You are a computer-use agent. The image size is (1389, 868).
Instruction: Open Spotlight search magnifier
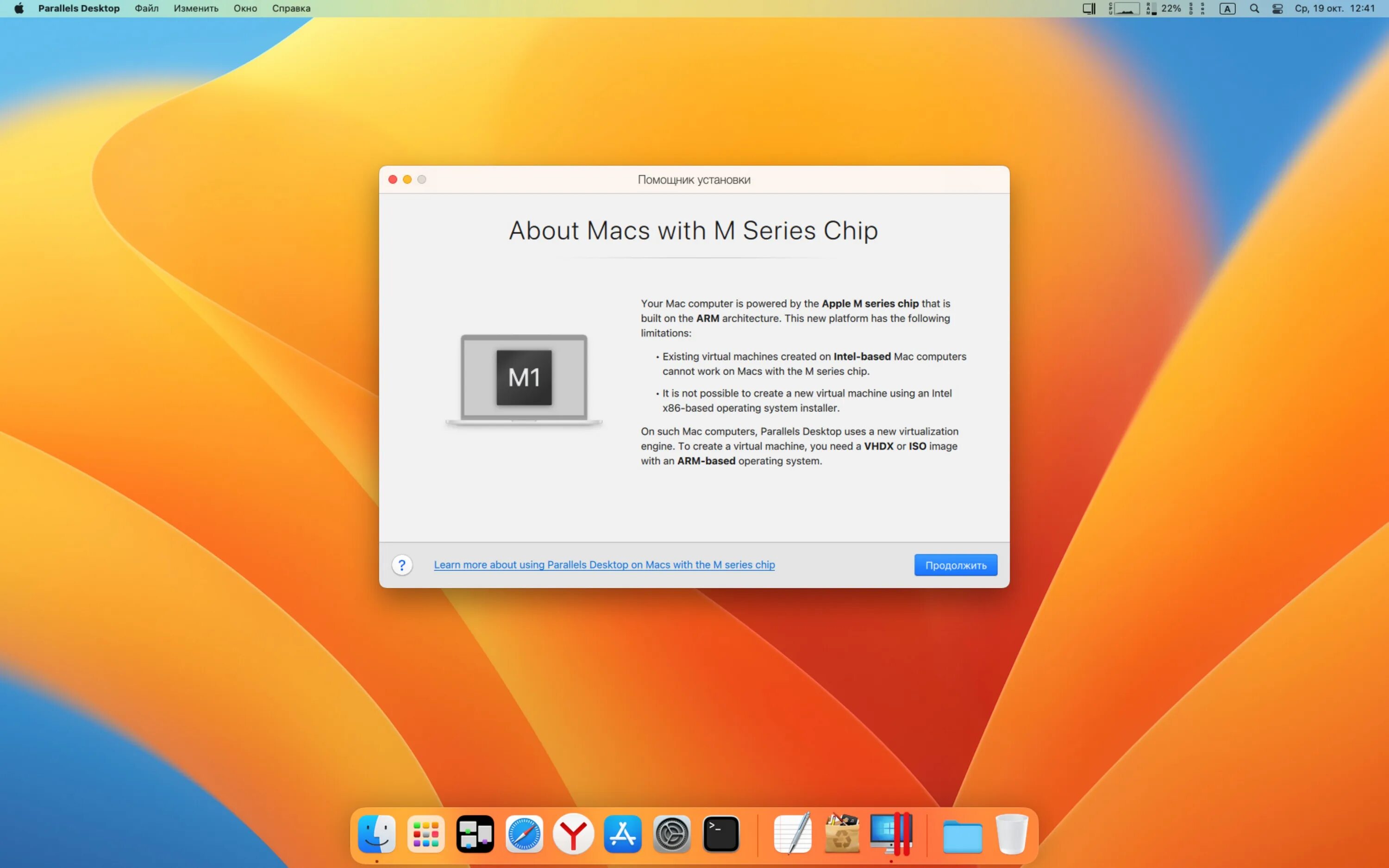click(1254, 9)
